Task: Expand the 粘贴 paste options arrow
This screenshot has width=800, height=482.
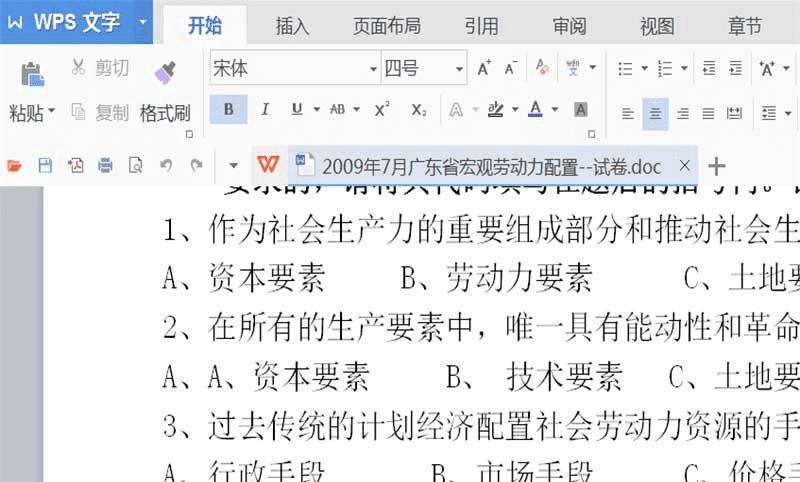Action: coord(52,110)
